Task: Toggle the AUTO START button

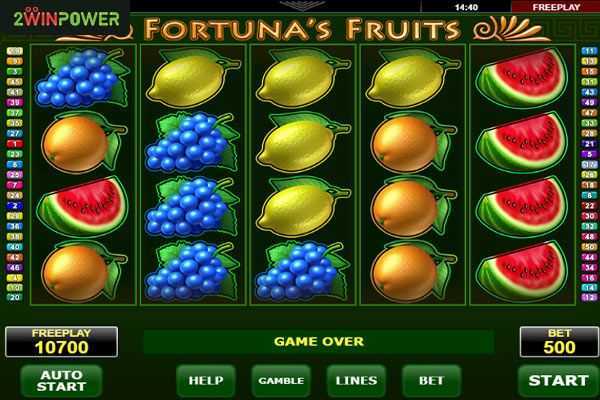Action: click(x=61, y=380)
